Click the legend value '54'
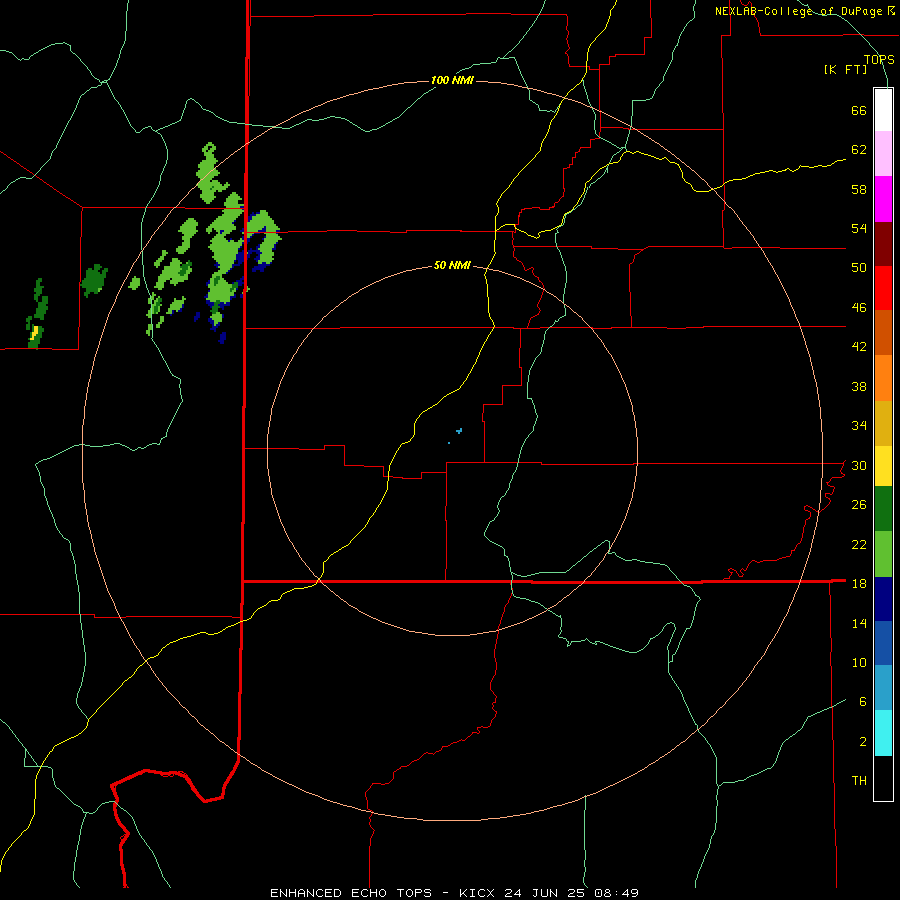This screenshot has width=900, height=900. 859,228
